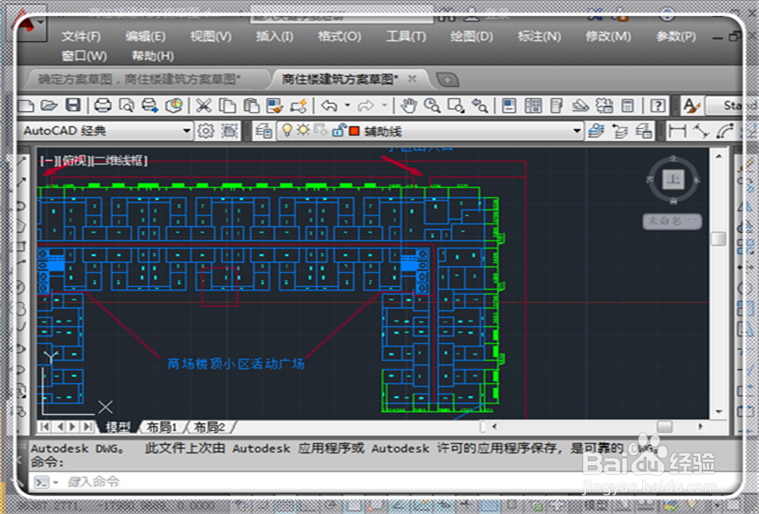Viewport: 759px width, 514px height.
Task: Open 格式(O) menu
Action: [x=339, y=36]
